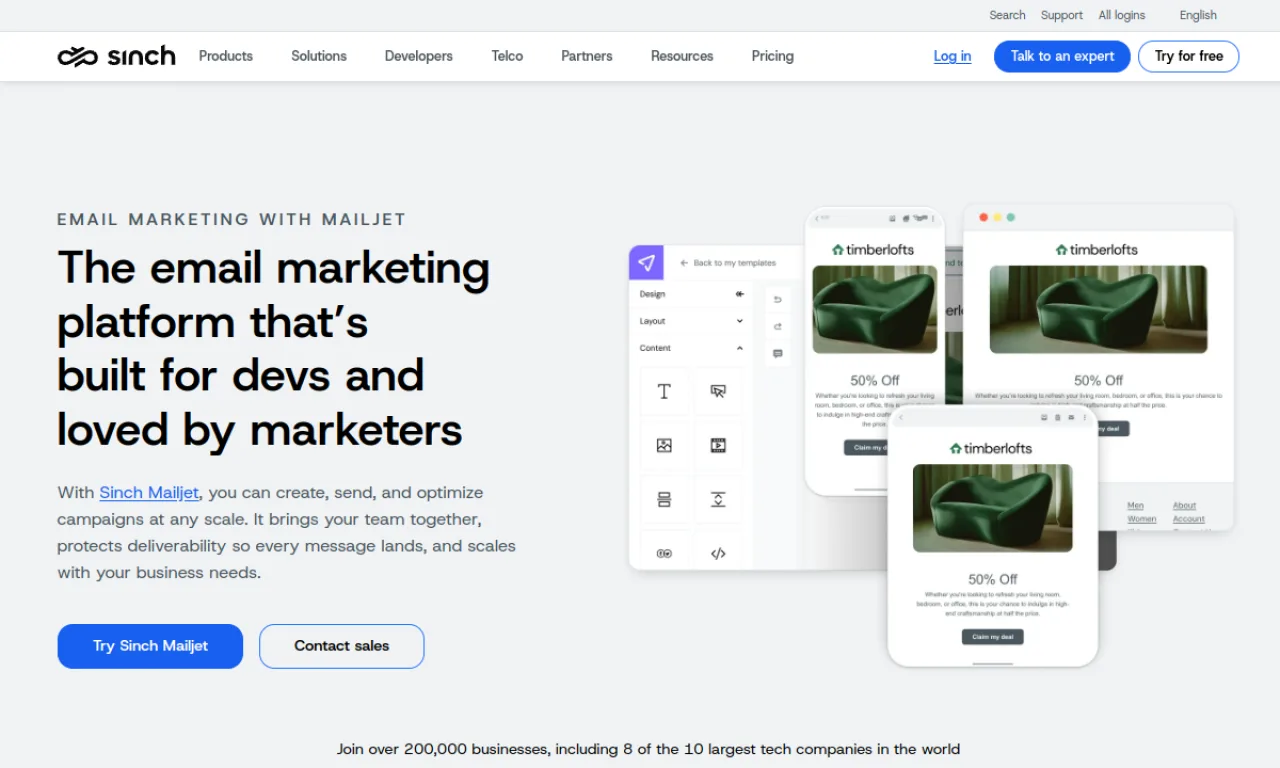
Task: Click the yellow dot in browser mockup
Action: [997, 217]
